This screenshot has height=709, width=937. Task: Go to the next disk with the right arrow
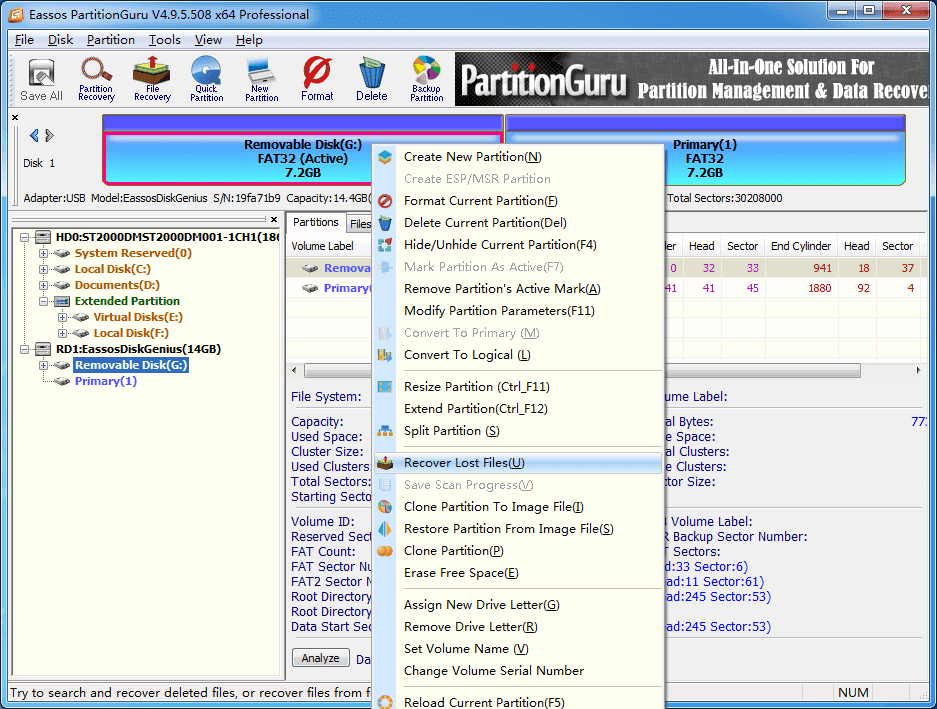tap(50, 136)
